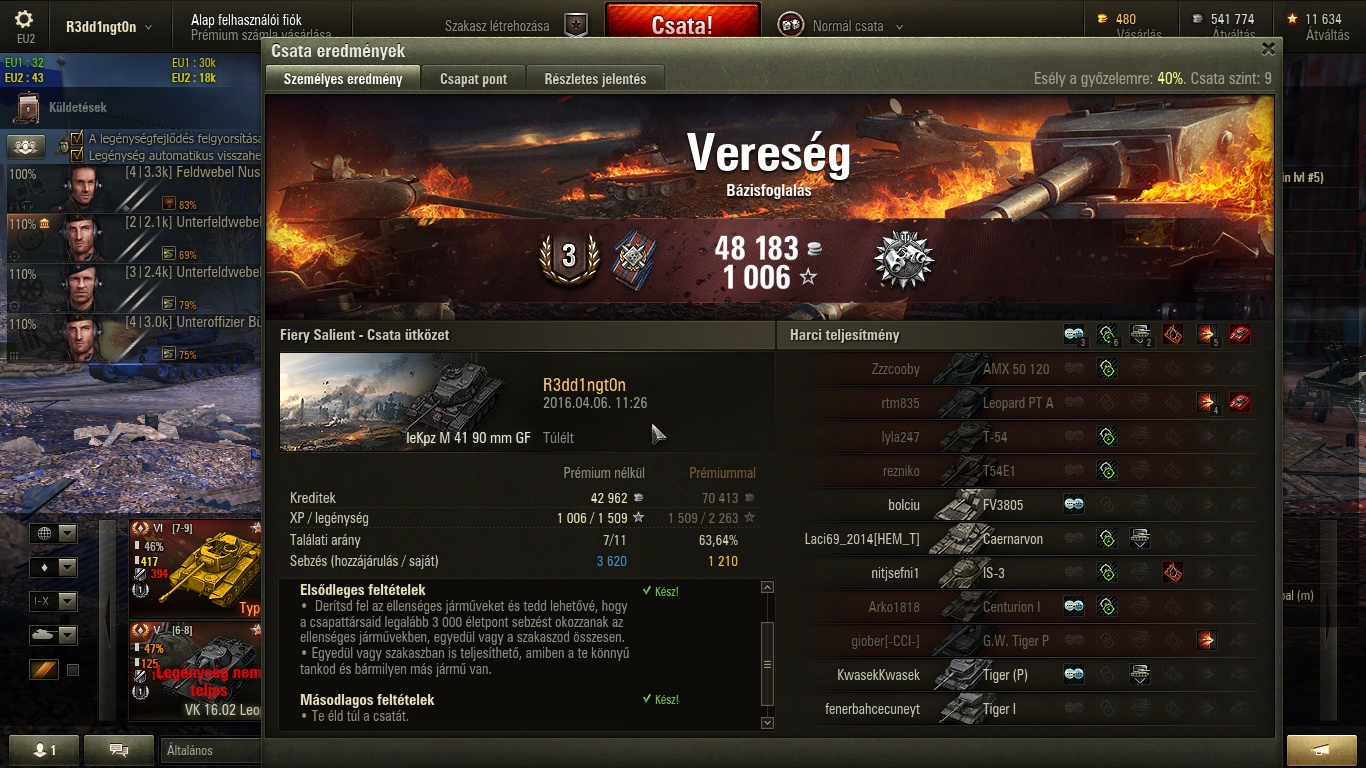Open the settings gear menu
Screen dimensions: 1366x768
coord(25,19)
